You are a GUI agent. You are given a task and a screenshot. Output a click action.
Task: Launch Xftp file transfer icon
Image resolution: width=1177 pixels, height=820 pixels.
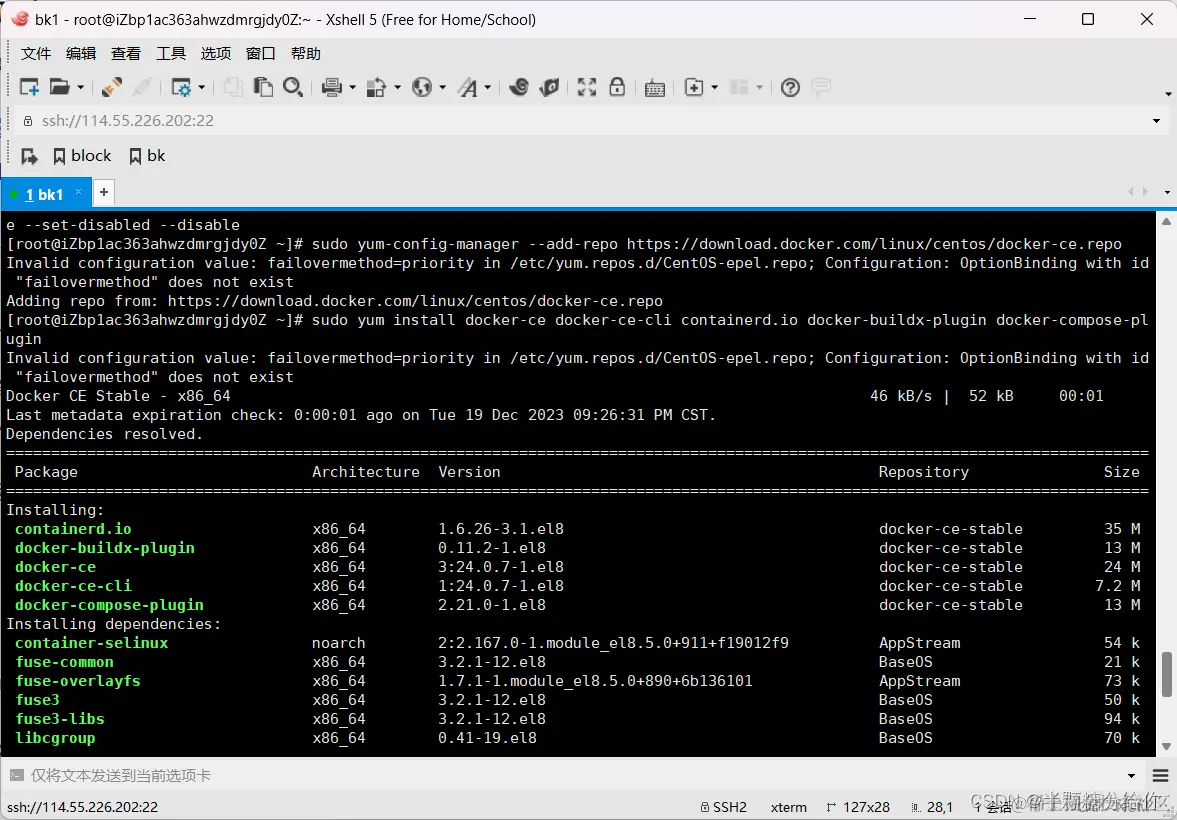tap(519, 87)
